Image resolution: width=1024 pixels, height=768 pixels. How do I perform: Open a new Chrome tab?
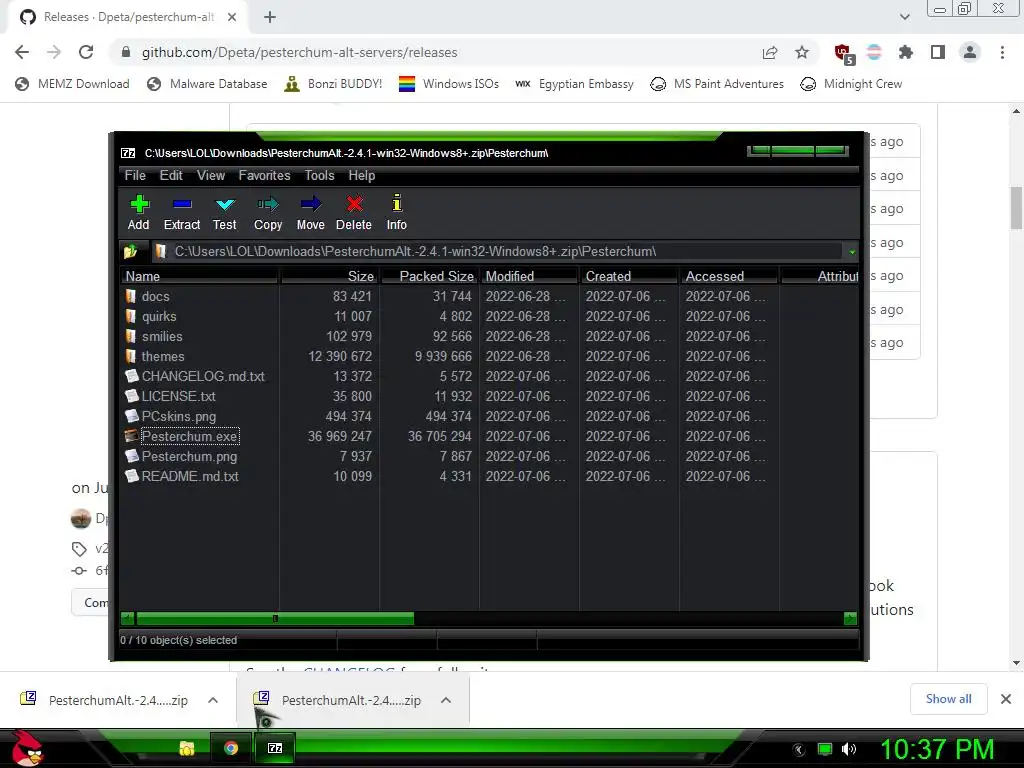(270, 18)
